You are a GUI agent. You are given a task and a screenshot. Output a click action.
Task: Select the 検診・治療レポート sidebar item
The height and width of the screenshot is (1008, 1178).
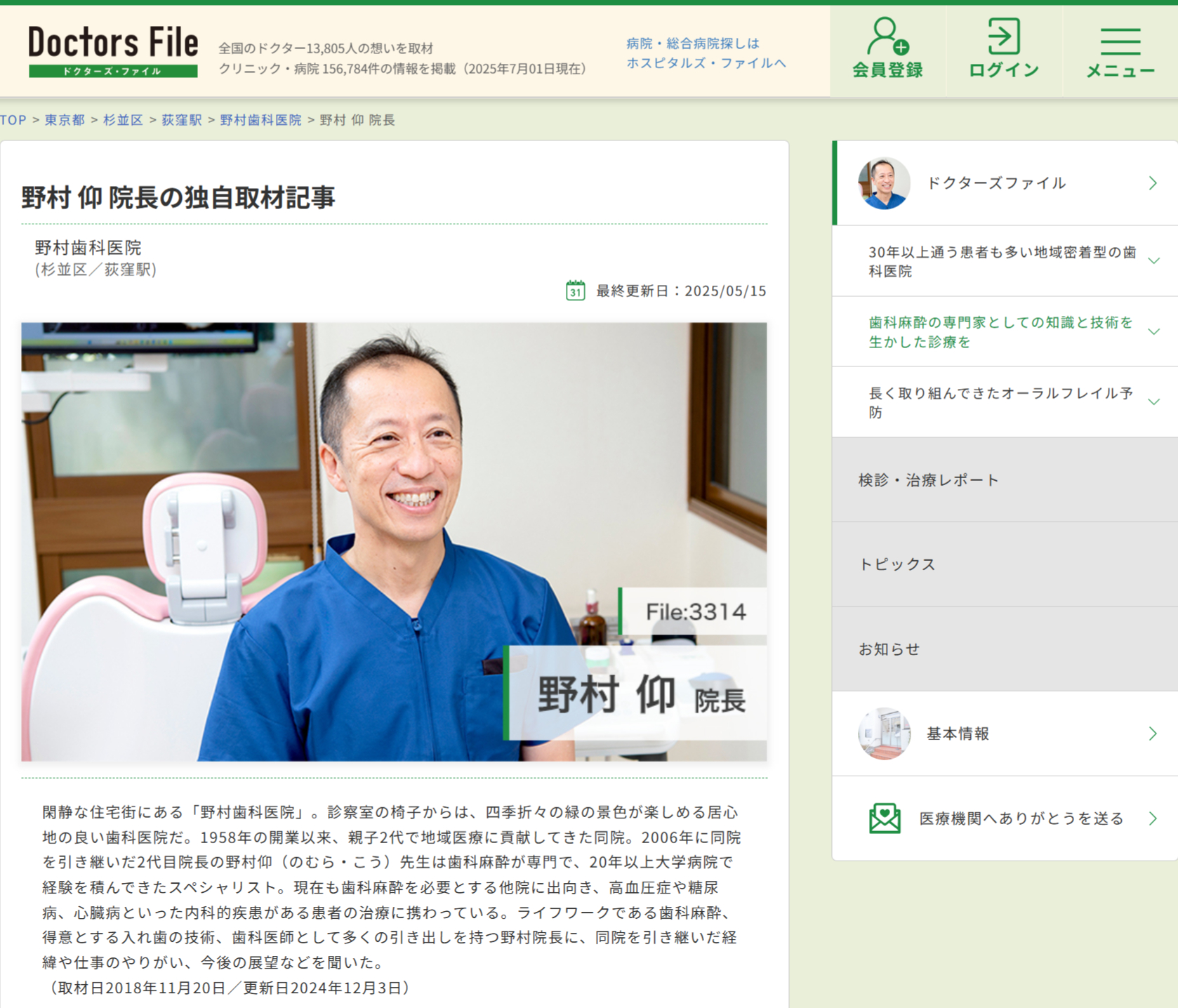point(928,480)
